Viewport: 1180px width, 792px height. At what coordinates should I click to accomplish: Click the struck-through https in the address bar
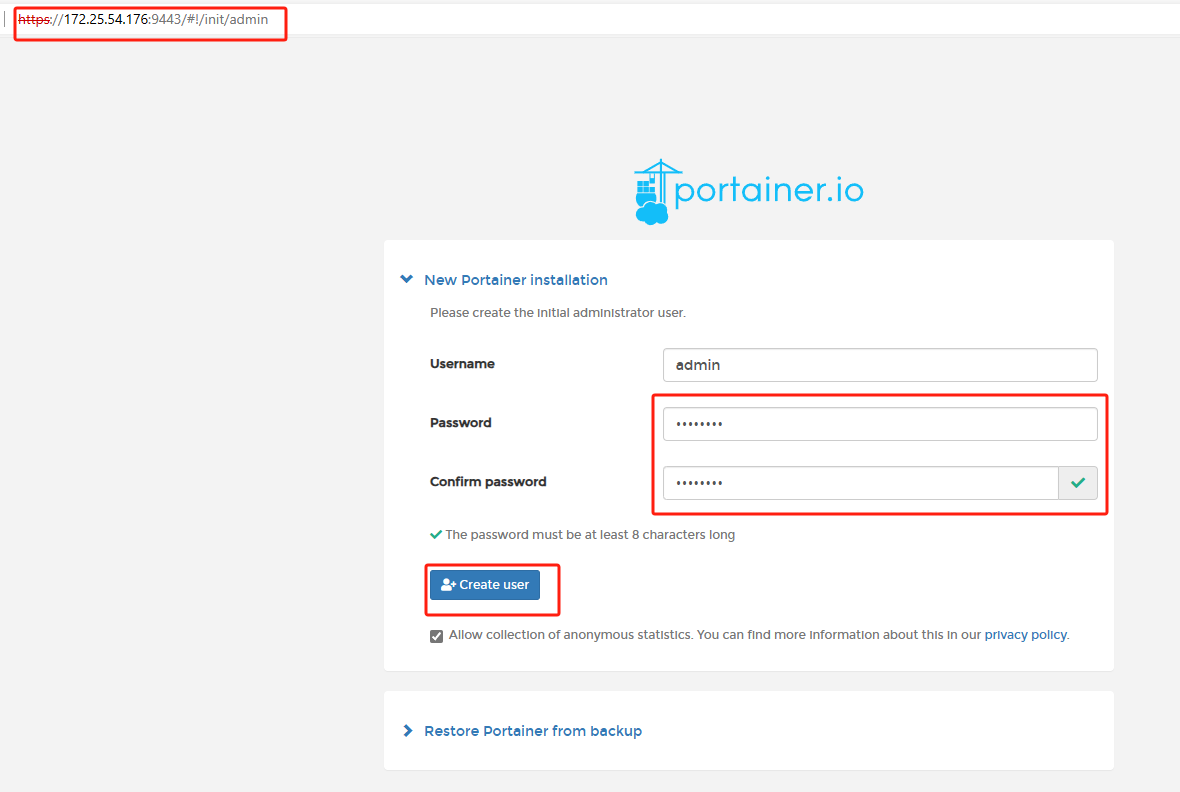(35, 19)
